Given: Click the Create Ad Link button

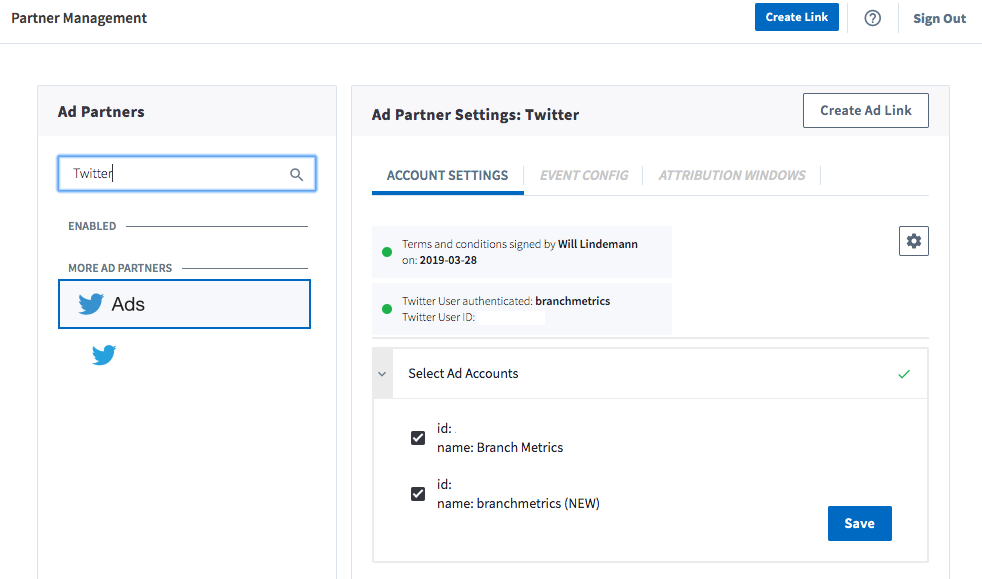Looking at the screenshot, I should [x=866, y=111].
